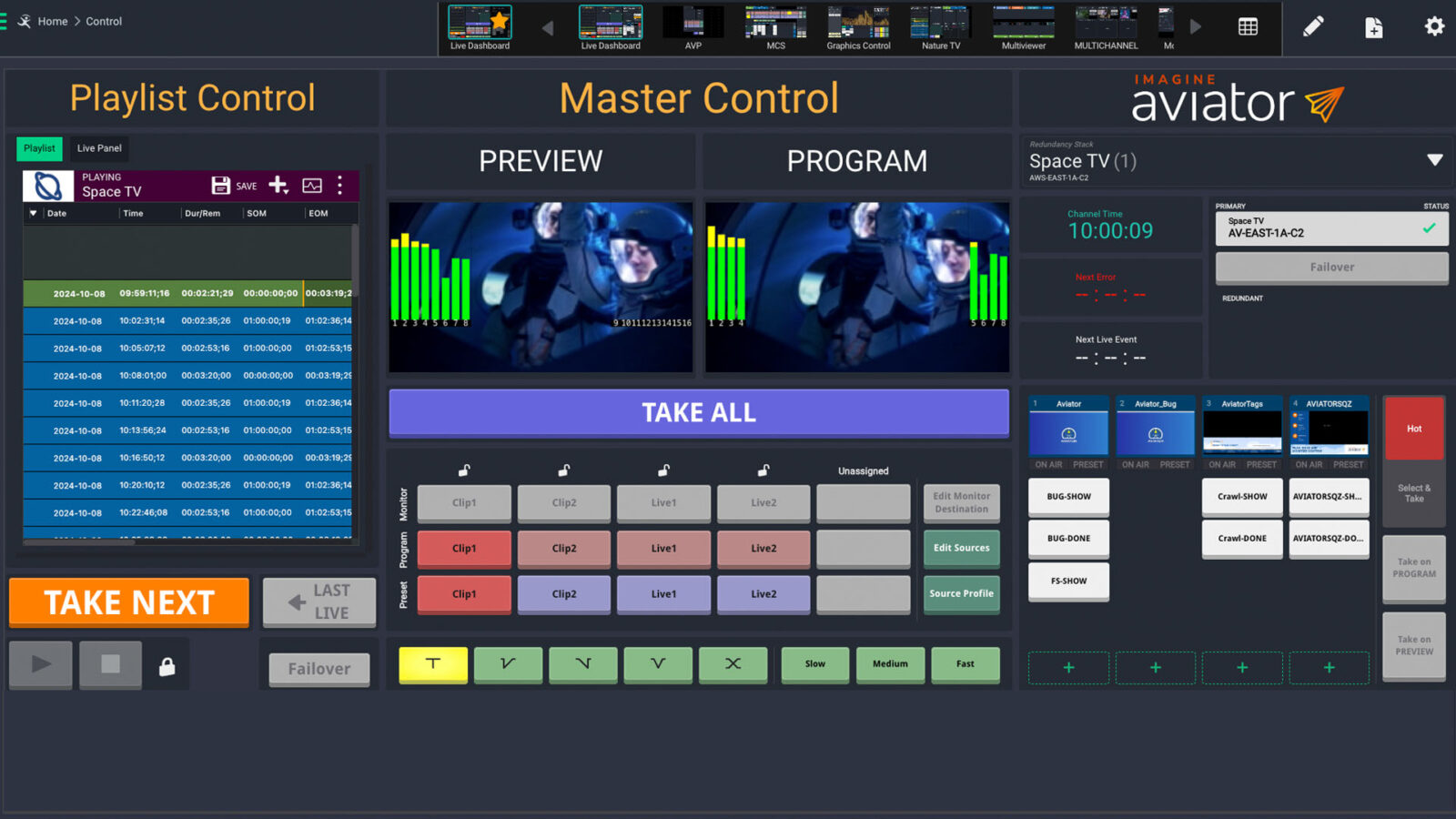Open the playlist monitor waveform icon
Image resolution: width=1456 pixels, height=819 pixels.
click(312, 185)
